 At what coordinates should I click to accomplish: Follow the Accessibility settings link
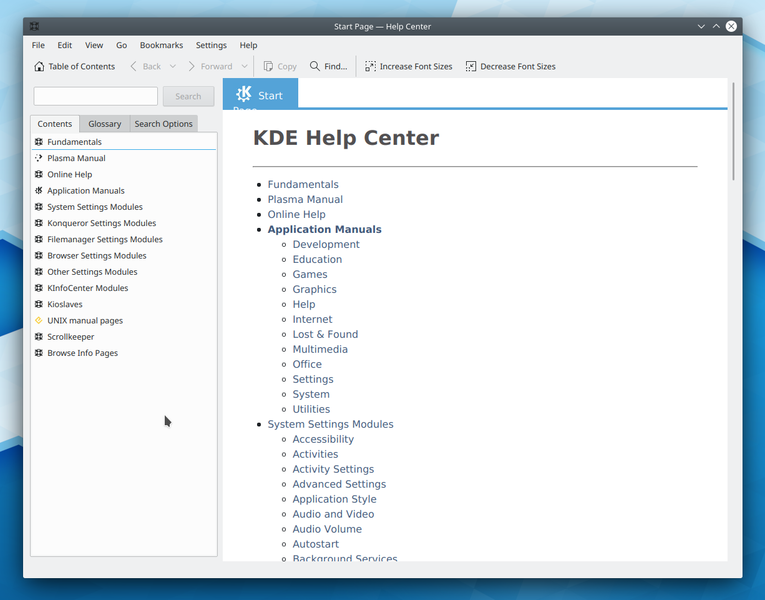pyautogui.click(x=323, y=439)
